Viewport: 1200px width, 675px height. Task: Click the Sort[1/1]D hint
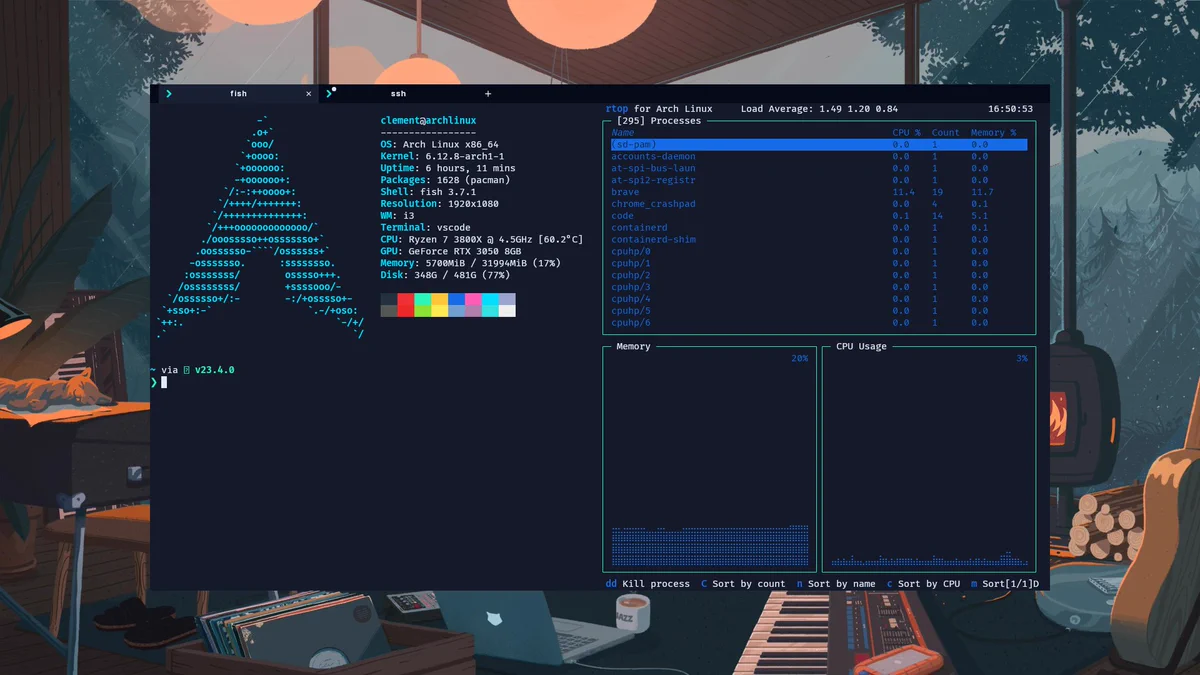click(1004, 584)
